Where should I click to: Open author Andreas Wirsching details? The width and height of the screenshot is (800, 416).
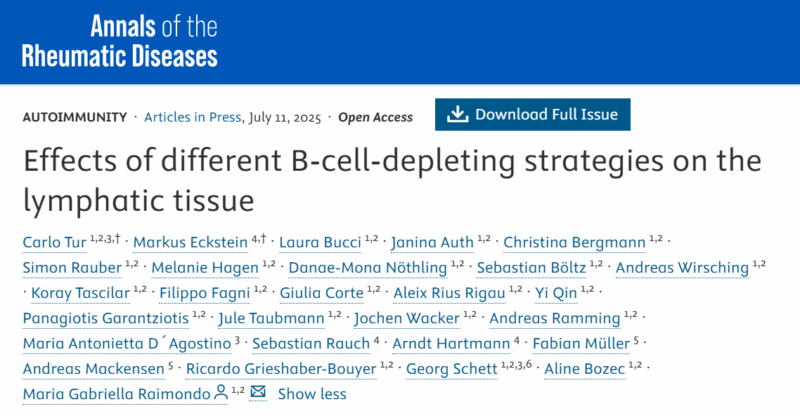[x=682, y=267]
